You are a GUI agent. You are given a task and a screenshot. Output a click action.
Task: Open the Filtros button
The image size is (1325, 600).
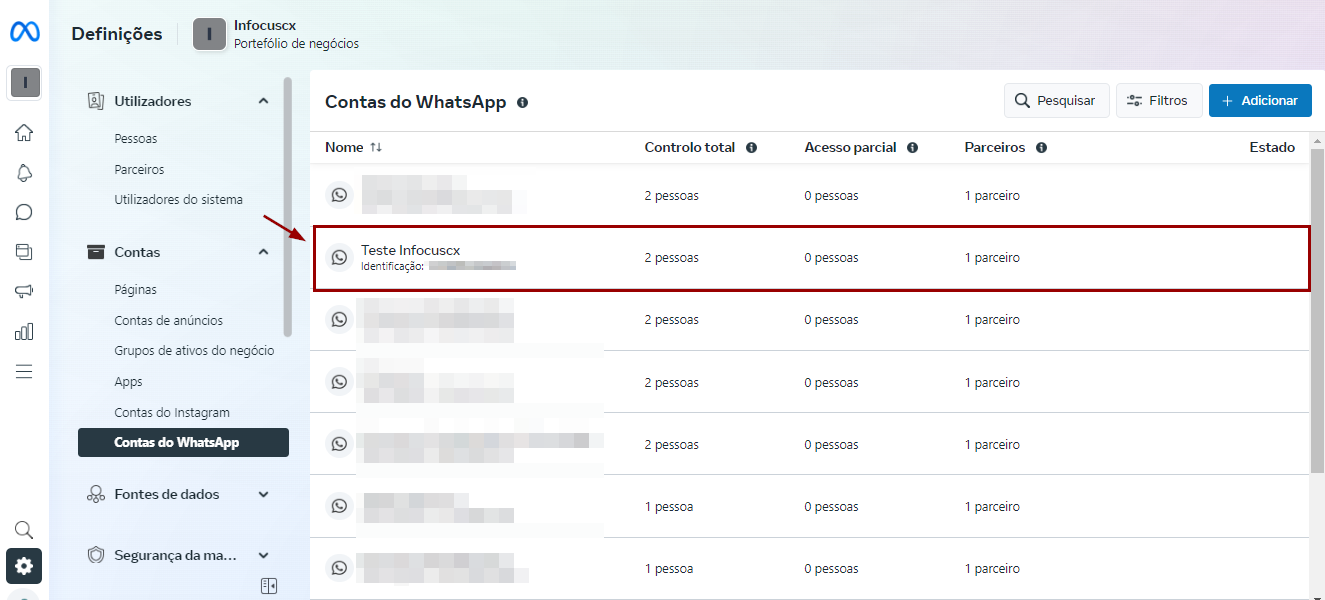1158,101
